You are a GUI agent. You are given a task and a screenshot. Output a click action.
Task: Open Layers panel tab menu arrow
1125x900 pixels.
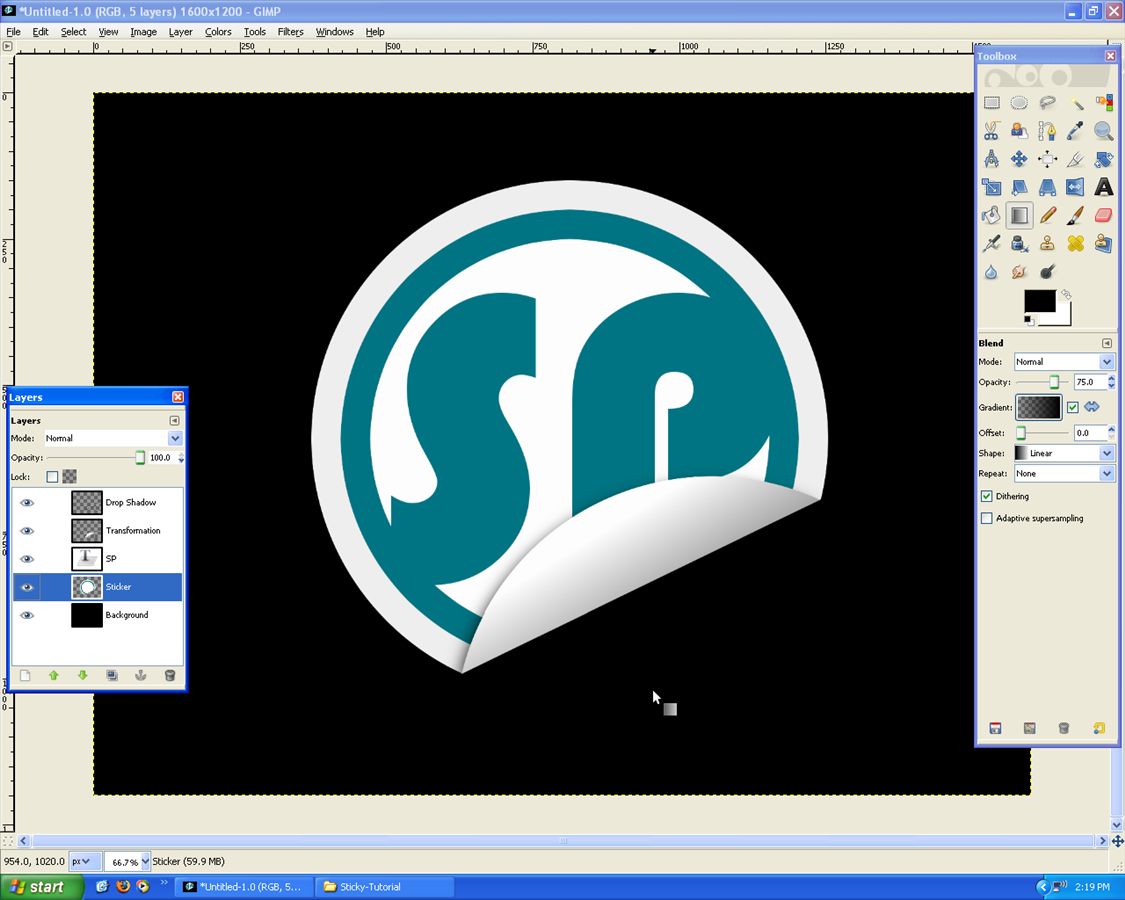point(174,421)
